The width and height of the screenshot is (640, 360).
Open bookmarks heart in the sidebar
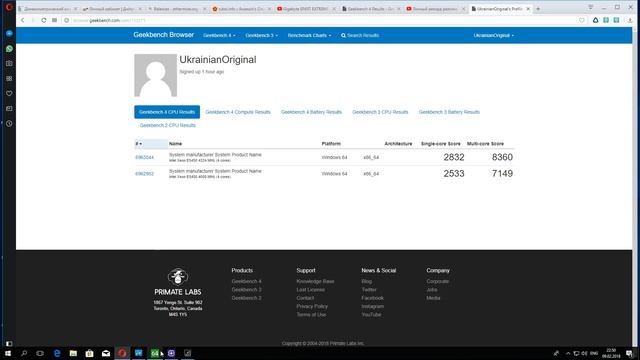pos(9,93)
